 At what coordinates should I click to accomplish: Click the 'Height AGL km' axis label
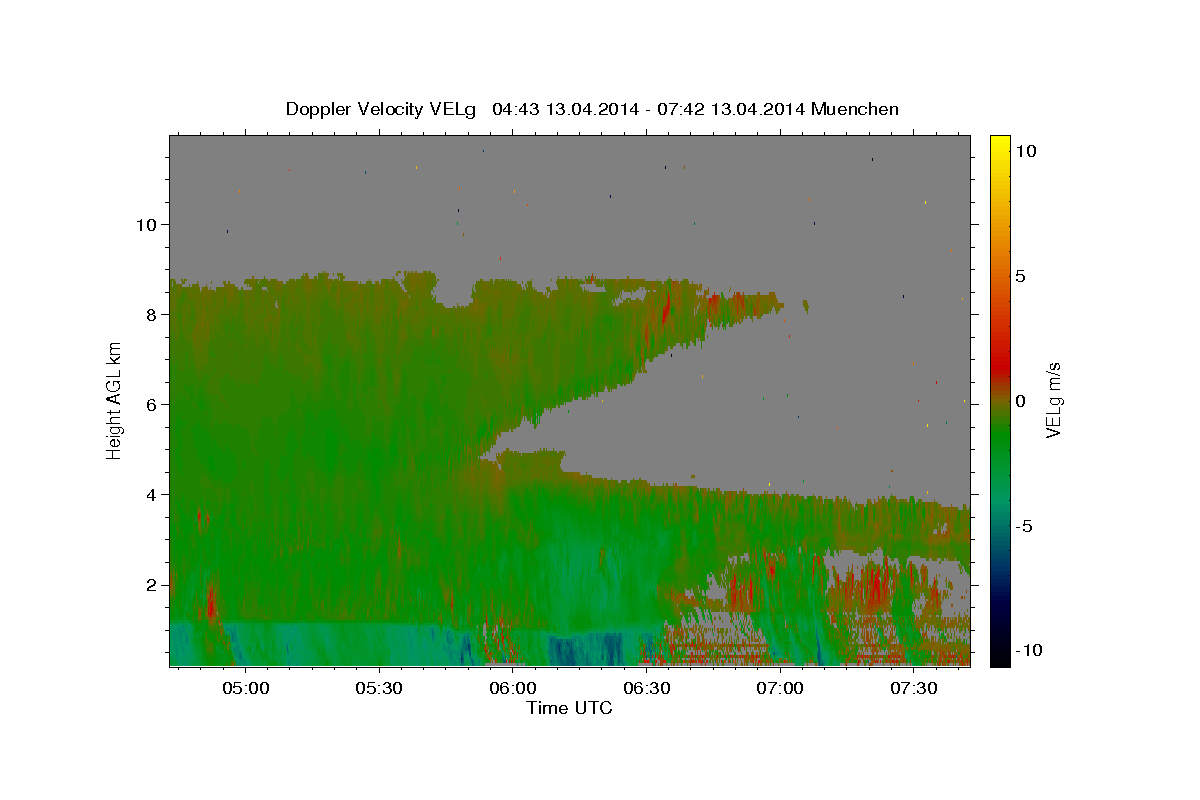pyautogui.click(x=115, y=400)
